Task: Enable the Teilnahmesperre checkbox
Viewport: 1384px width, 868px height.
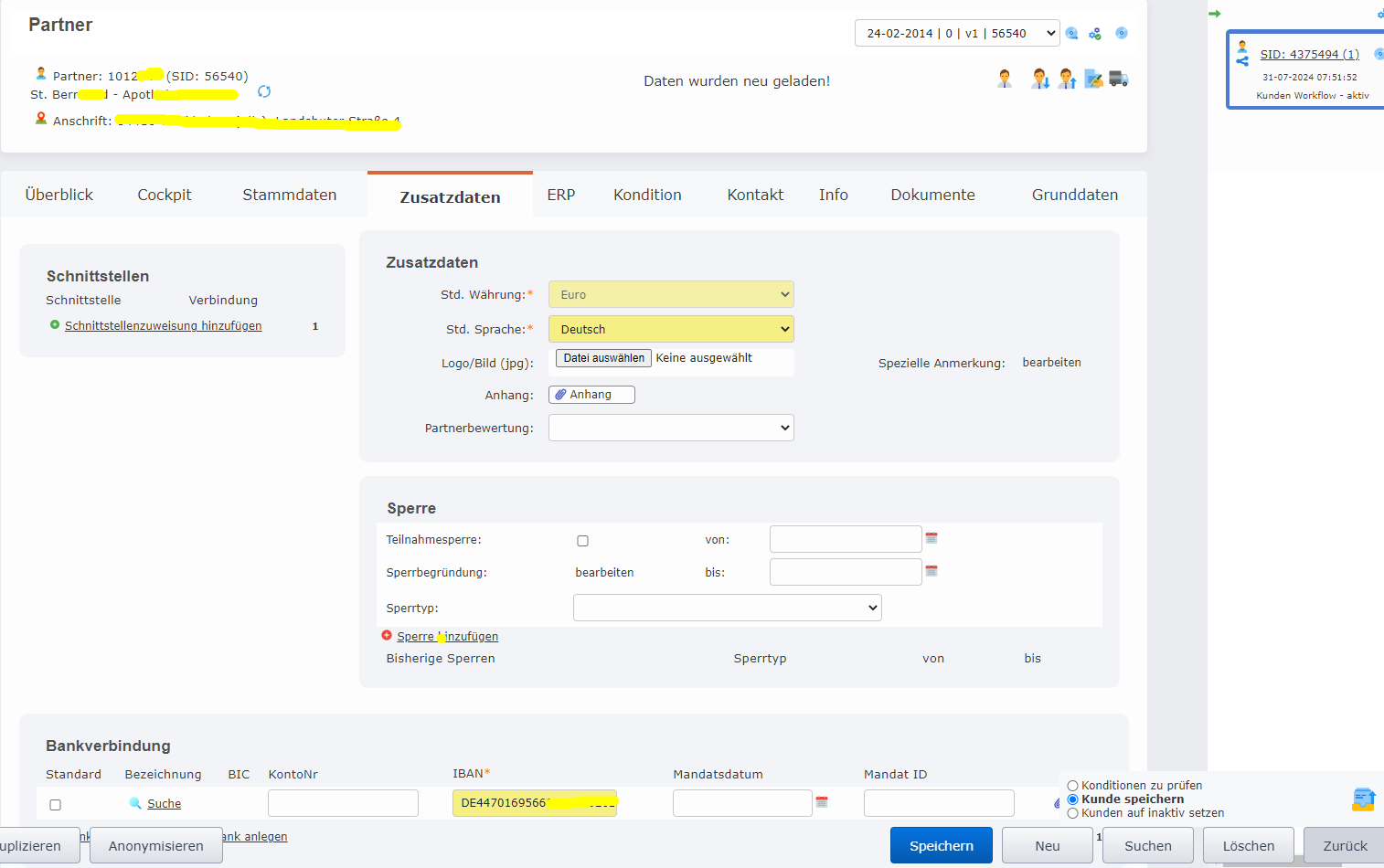Action: pos(582,541)
